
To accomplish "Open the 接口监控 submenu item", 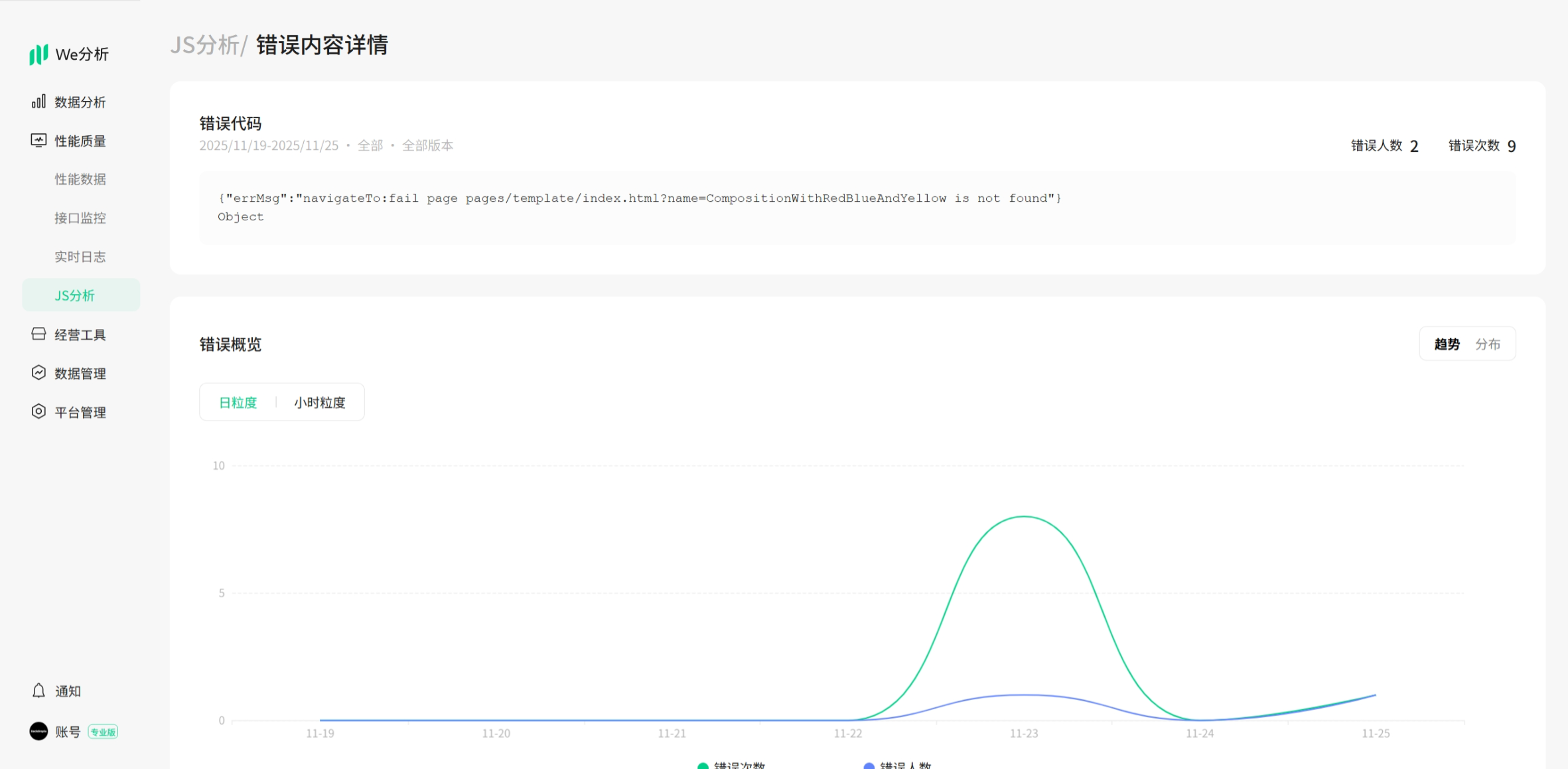I will [x=80, y=218].
